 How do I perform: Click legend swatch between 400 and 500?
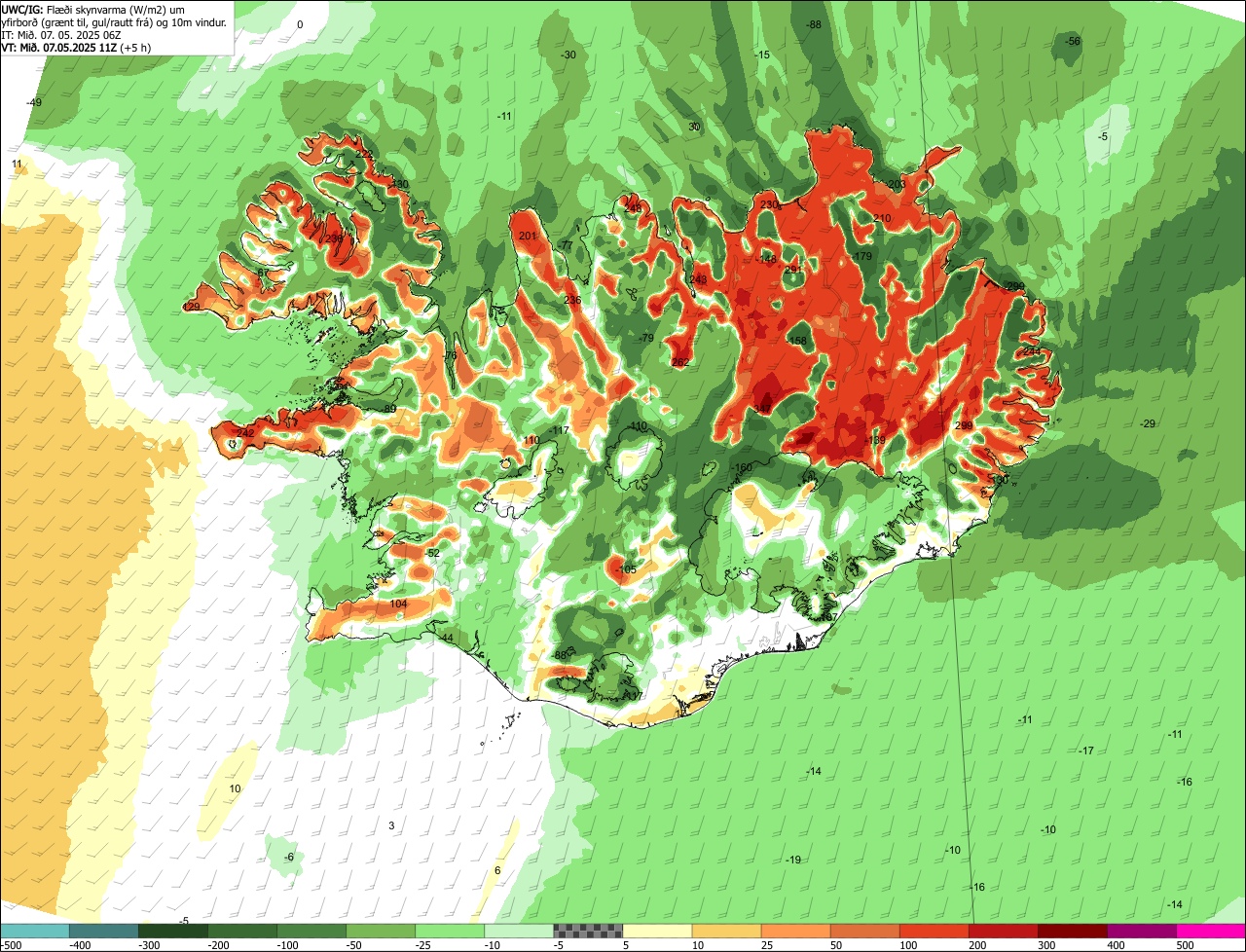(x=1141, y=931)
